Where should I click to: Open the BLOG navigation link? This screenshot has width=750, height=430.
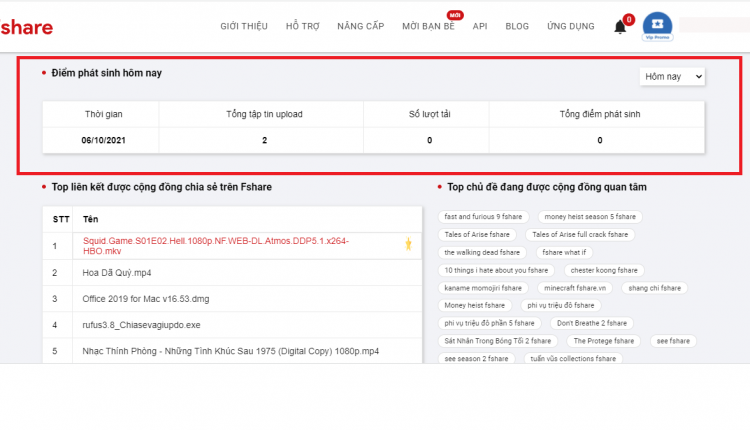click(517, 26)
